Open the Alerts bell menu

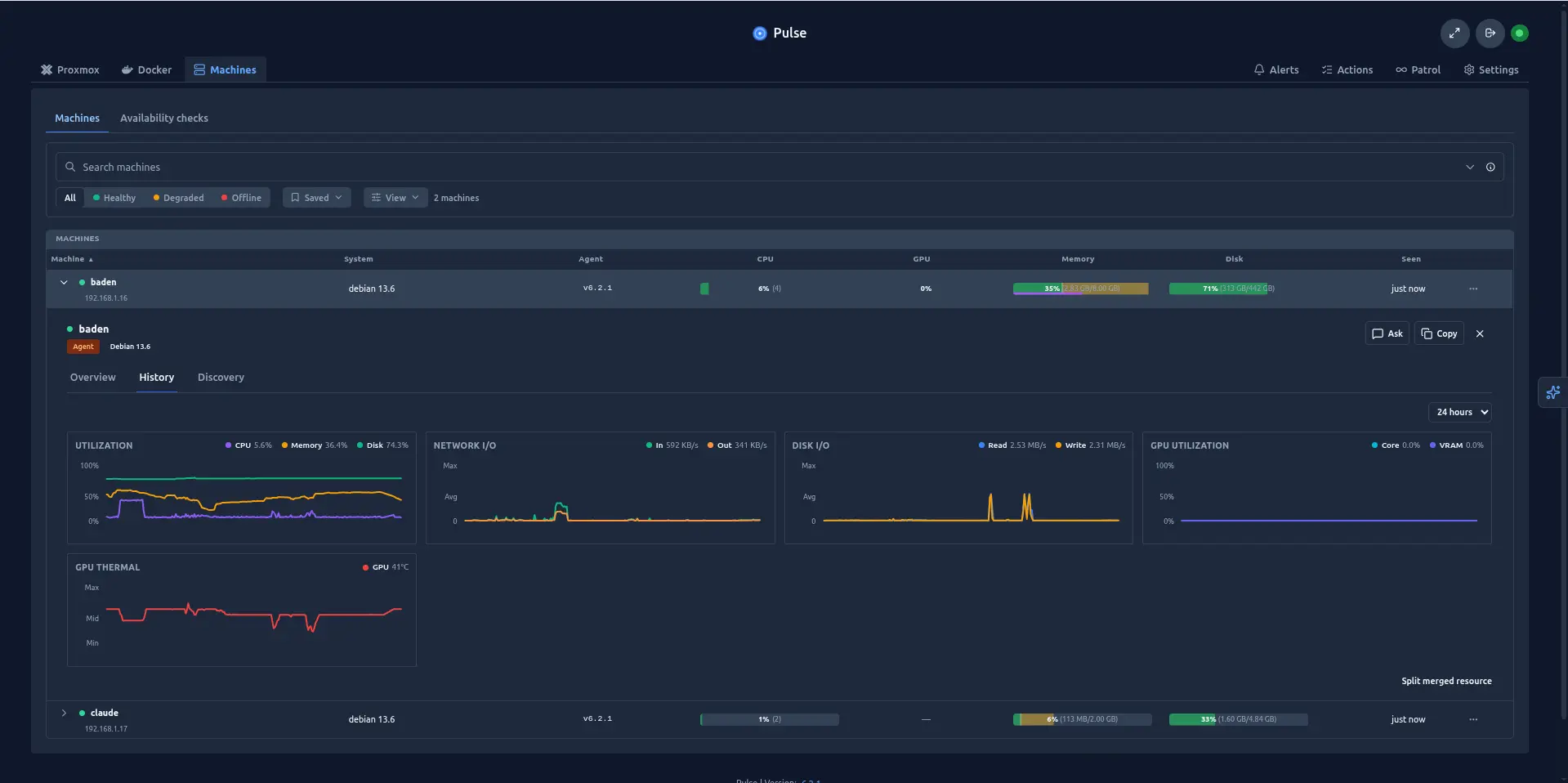[1276, 70]
